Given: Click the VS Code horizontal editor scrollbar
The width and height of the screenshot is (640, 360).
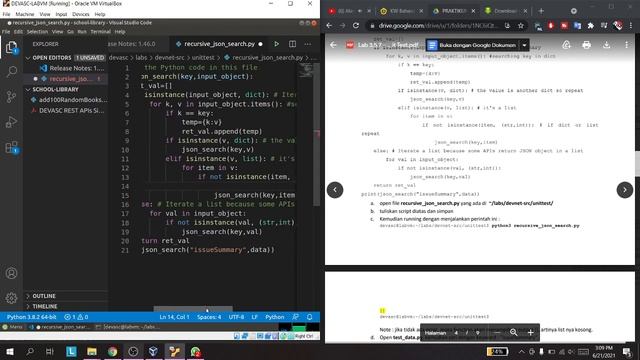Looking at the screenshot, I should click(193, 309).
